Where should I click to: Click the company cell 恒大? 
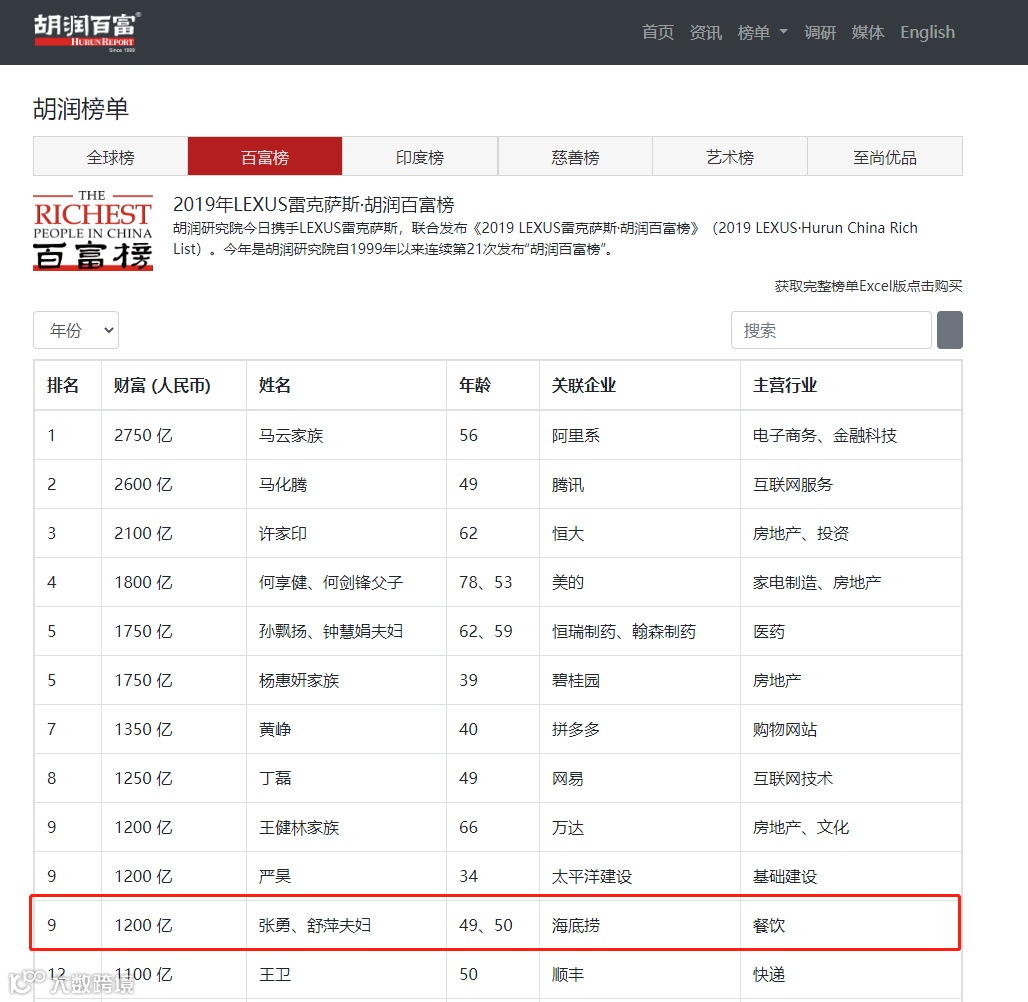[568, 533]
